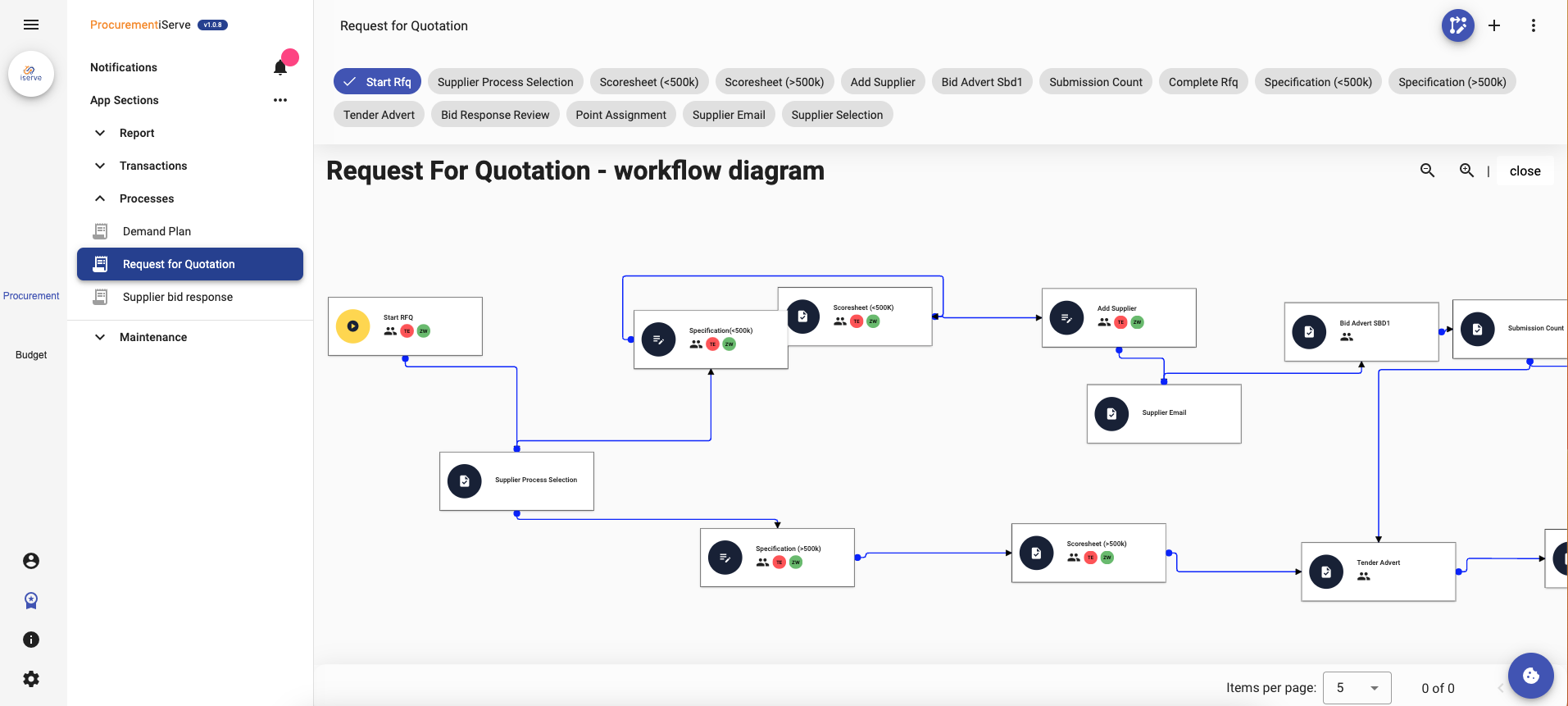
Task: Select Demand Plan in the sidebar
Action: [157, 231]
